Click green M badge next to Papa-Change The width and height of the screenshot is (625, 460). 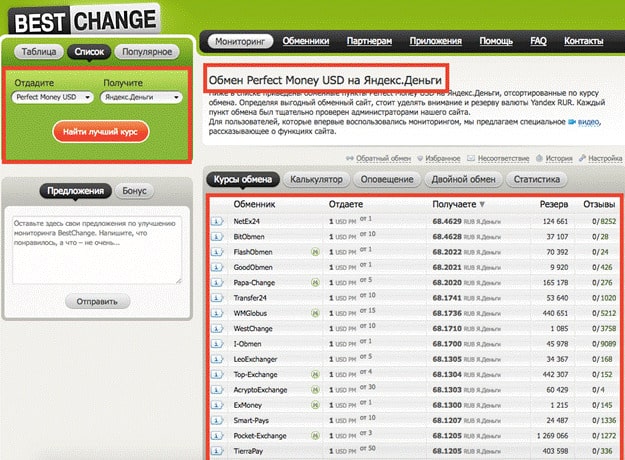tap(315, 283)
